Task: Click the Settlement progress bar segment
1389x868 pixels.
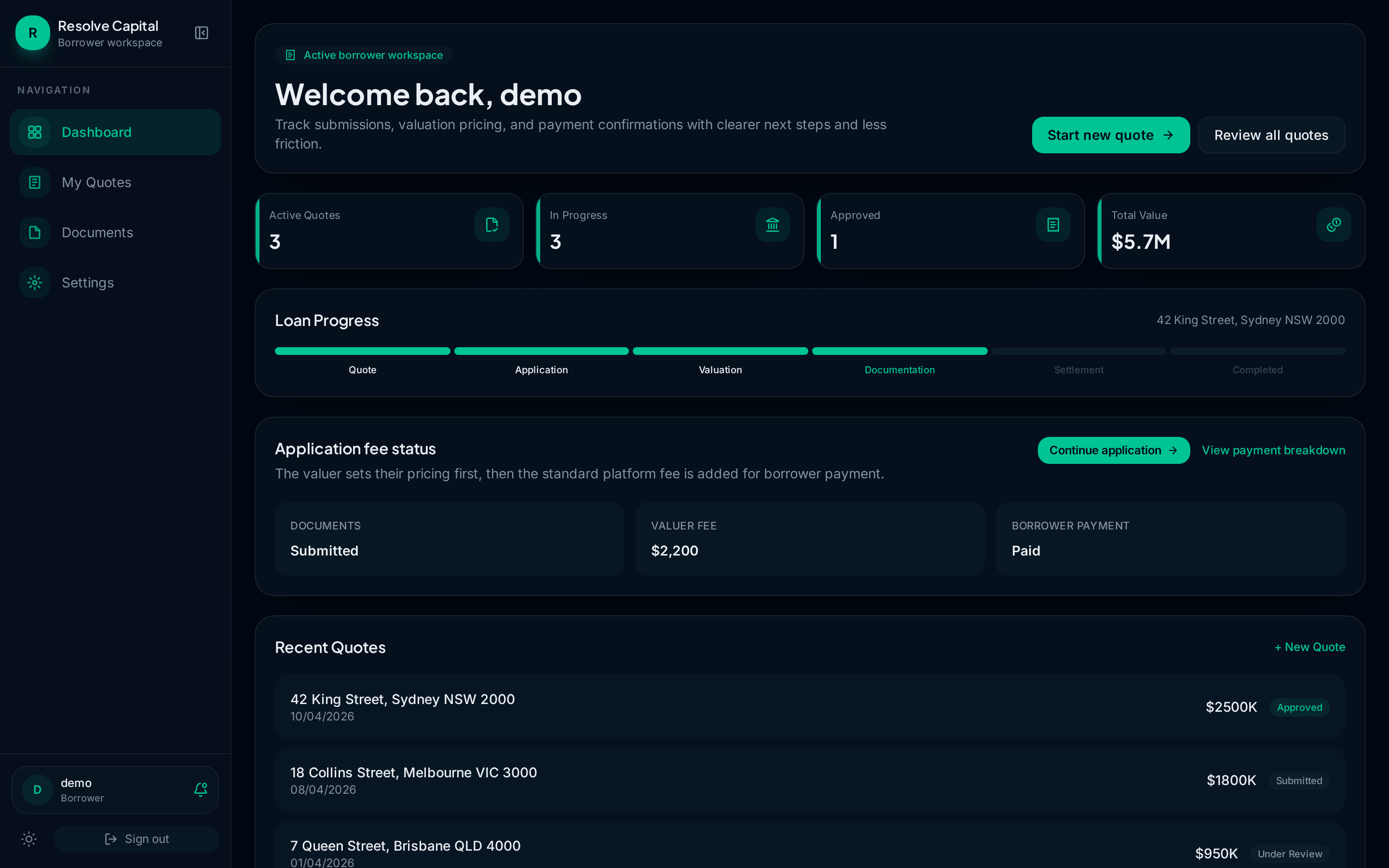Action: pos(1078,351)
